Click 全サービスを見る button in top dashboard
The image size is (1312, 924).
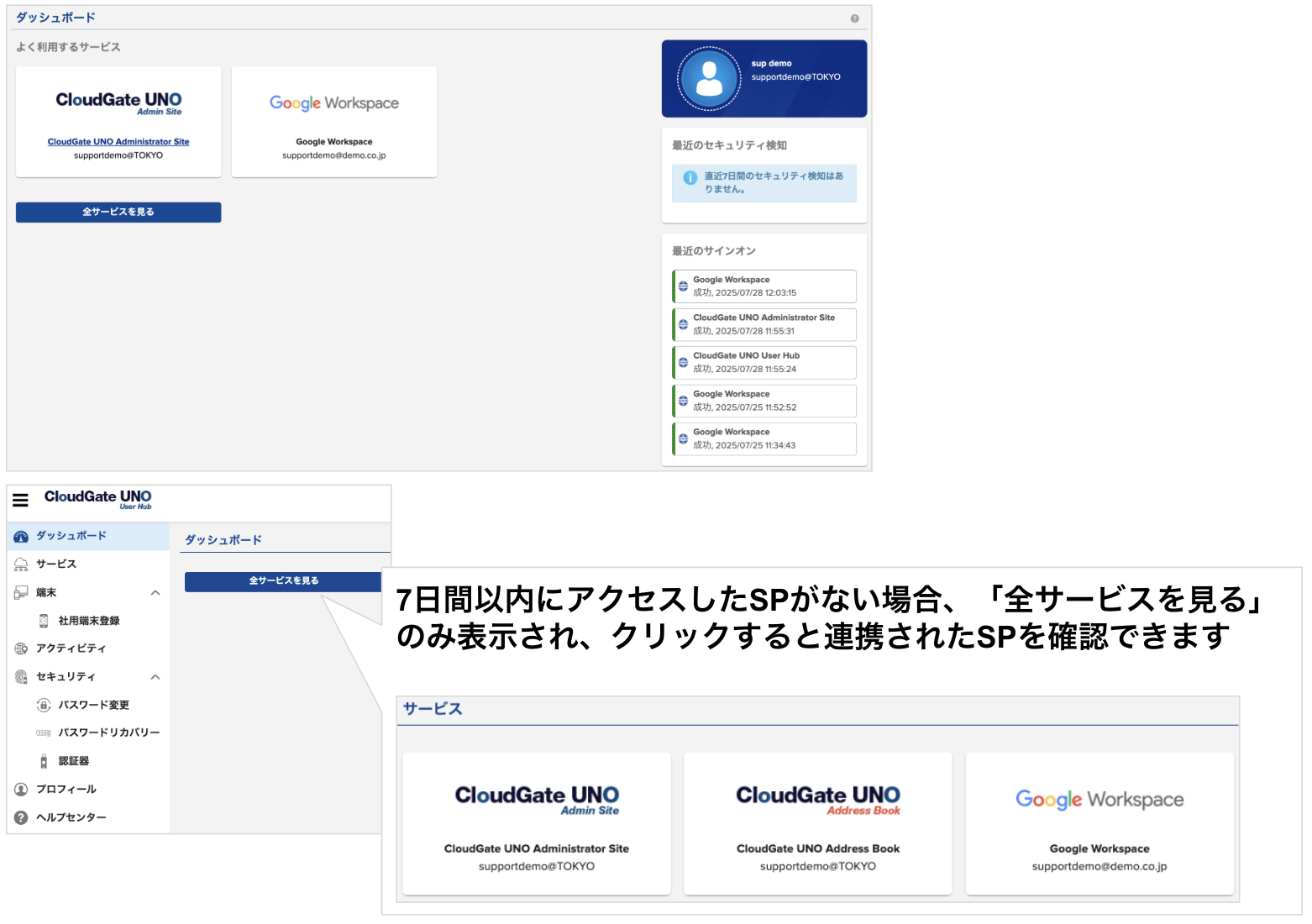(x=118, y=212)
